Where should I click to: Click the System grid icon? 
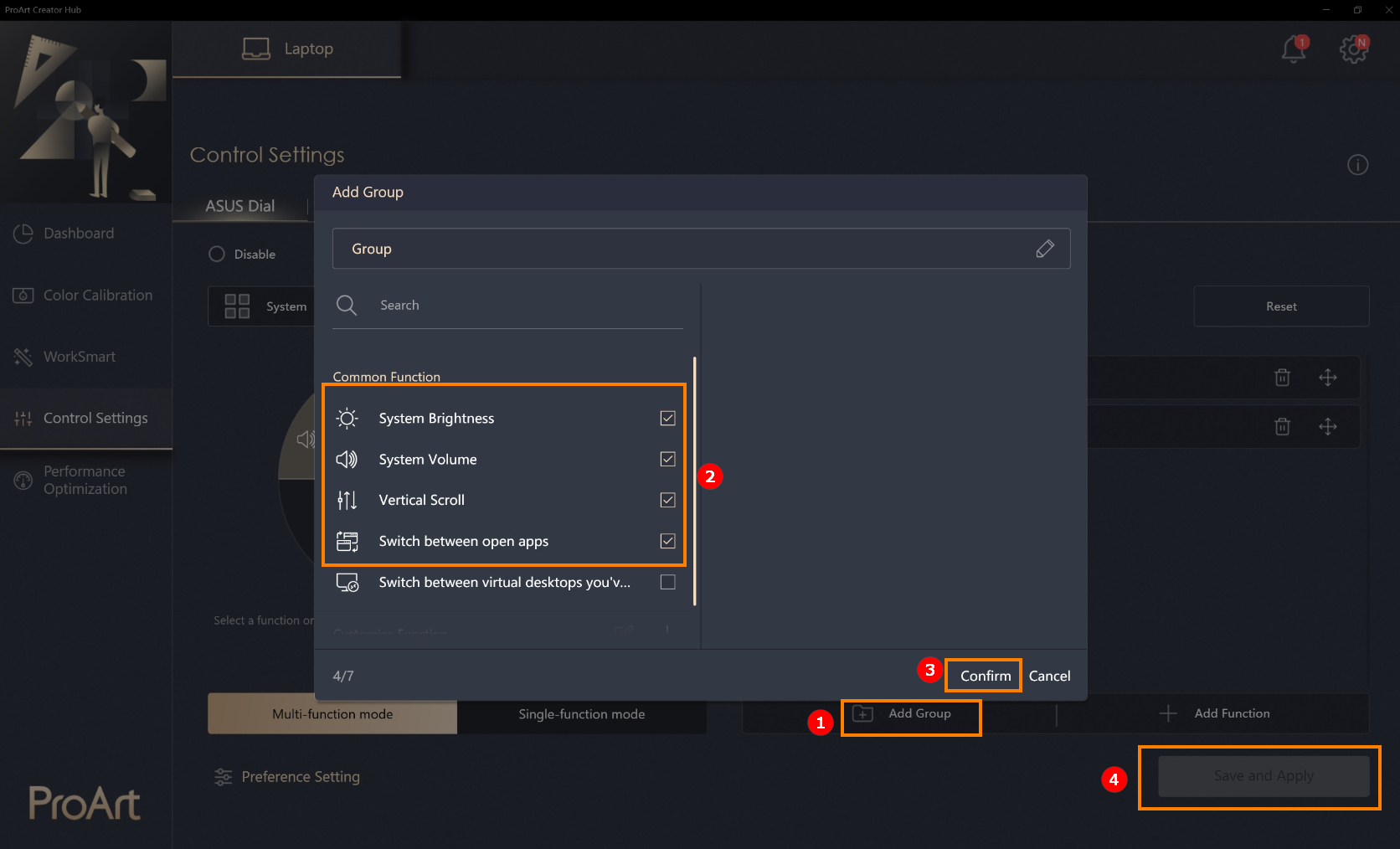click(237, 306)
